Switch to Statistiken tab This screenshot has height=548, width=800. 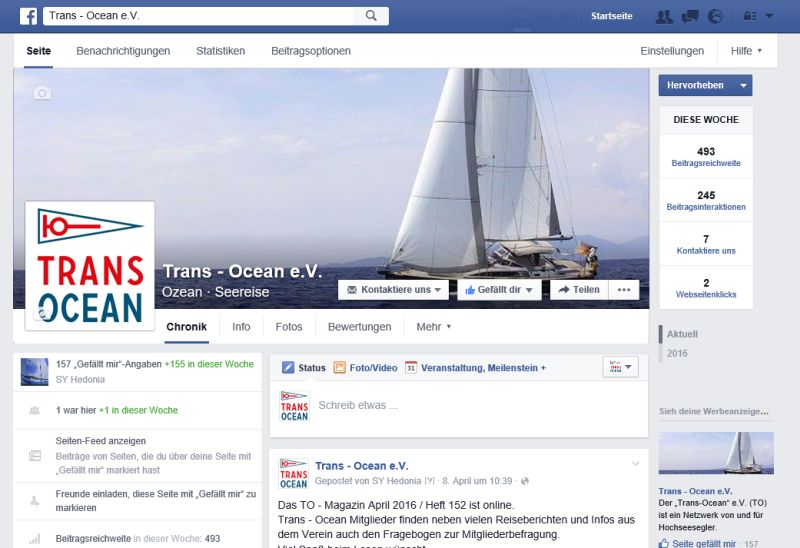(220, 51)
